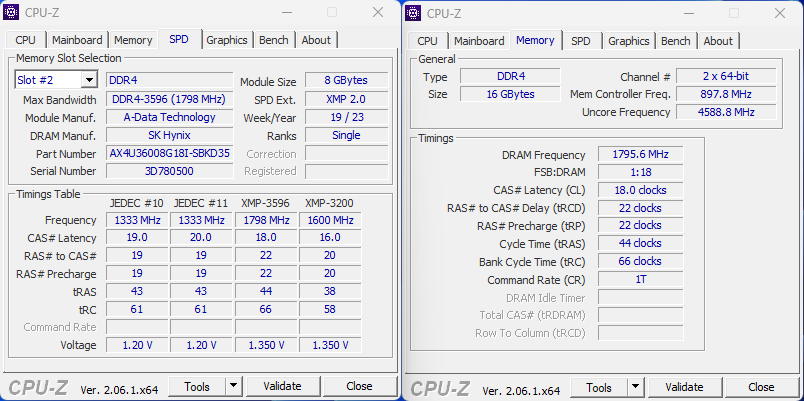804x401 pixels.
Task: Click the Validate button in left window
Action: pyautogui.click(x=282, y=386)
